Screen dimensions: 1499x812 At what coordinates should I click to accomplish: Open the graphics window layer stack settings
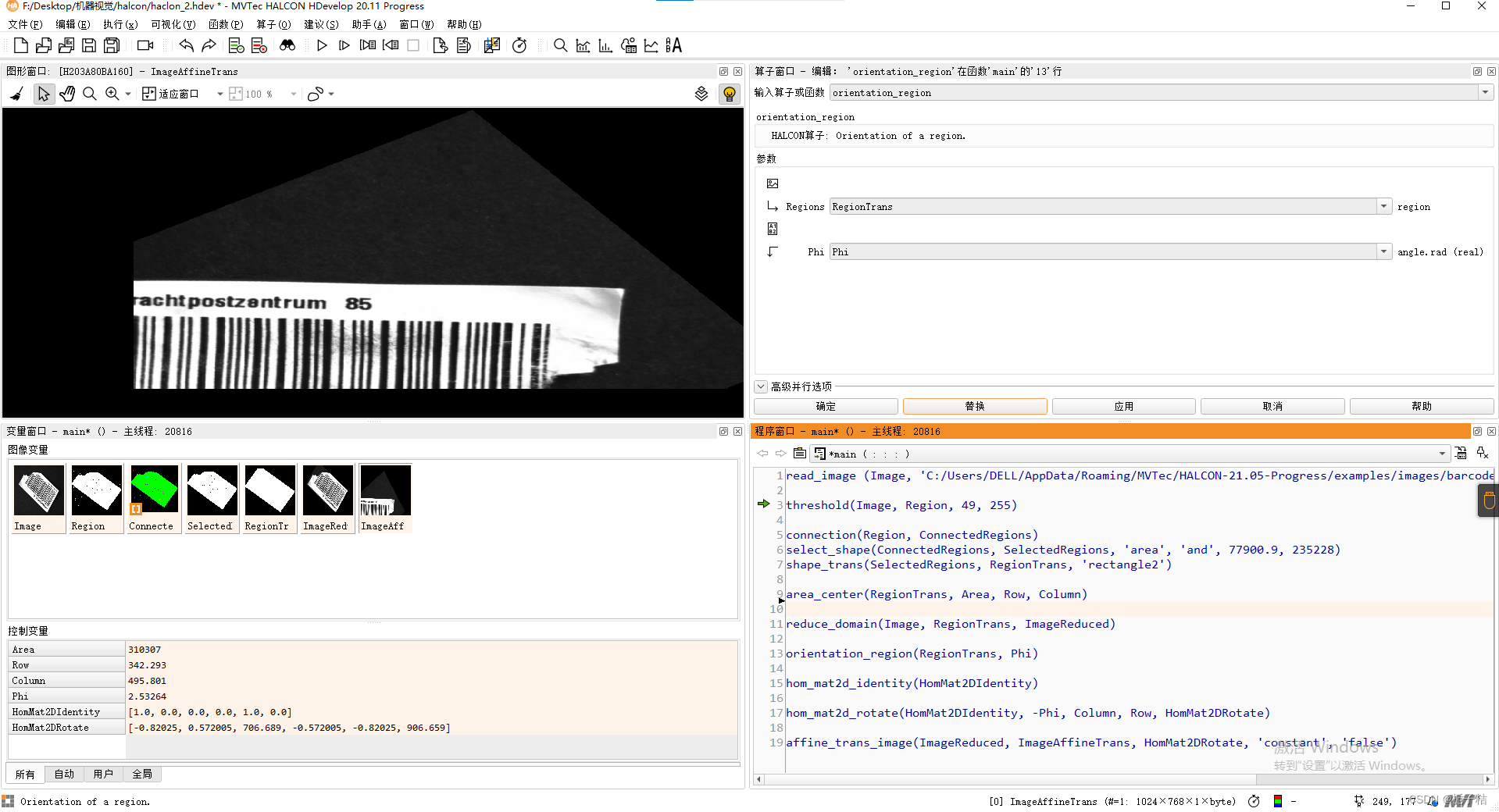click(701, 94)
